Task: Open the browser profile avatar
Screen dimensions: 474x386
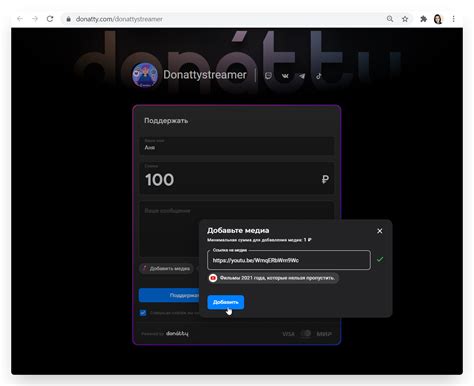Action: point(438,19)
